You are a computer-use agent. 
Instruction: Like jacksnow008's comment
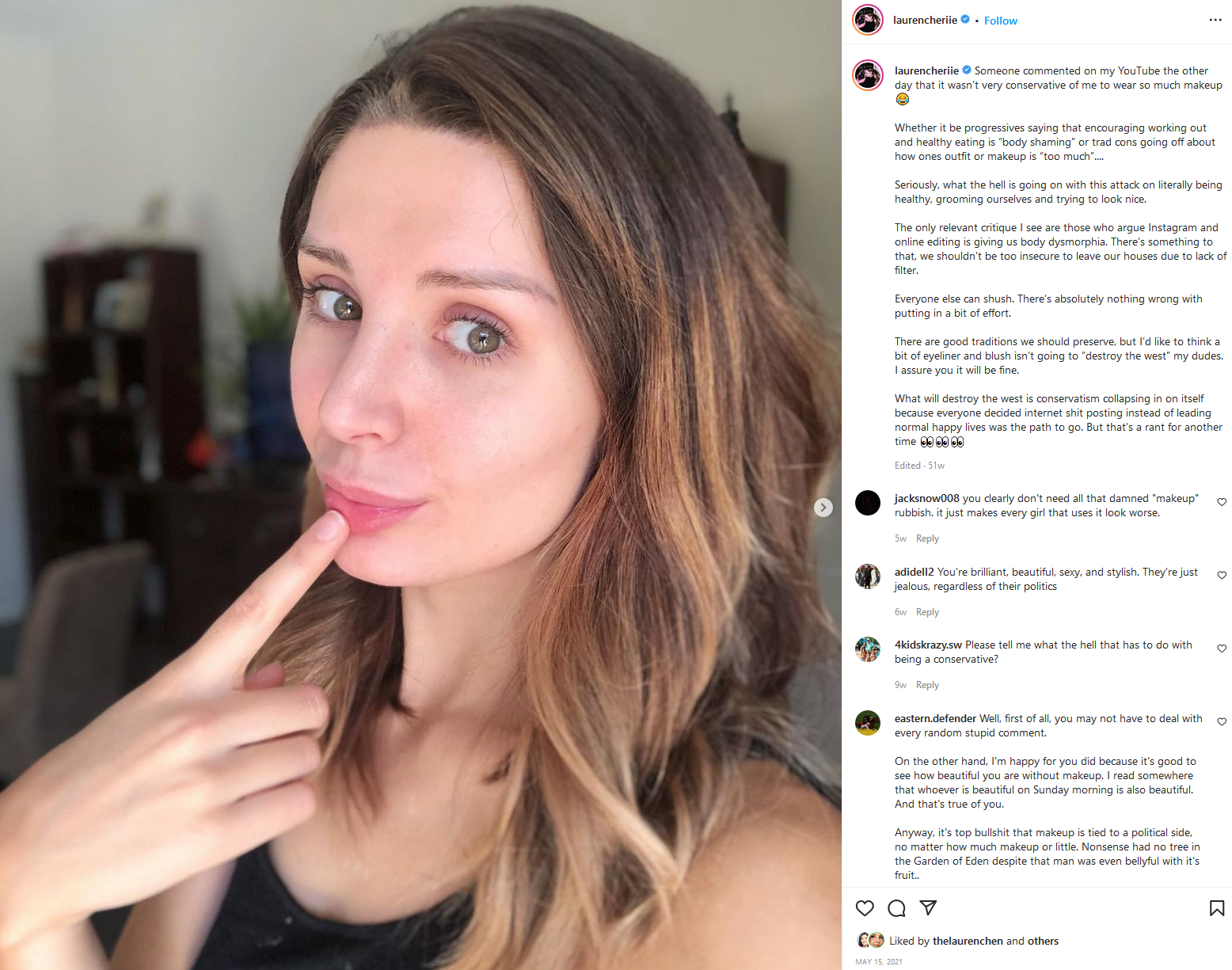click(1222, 502)
